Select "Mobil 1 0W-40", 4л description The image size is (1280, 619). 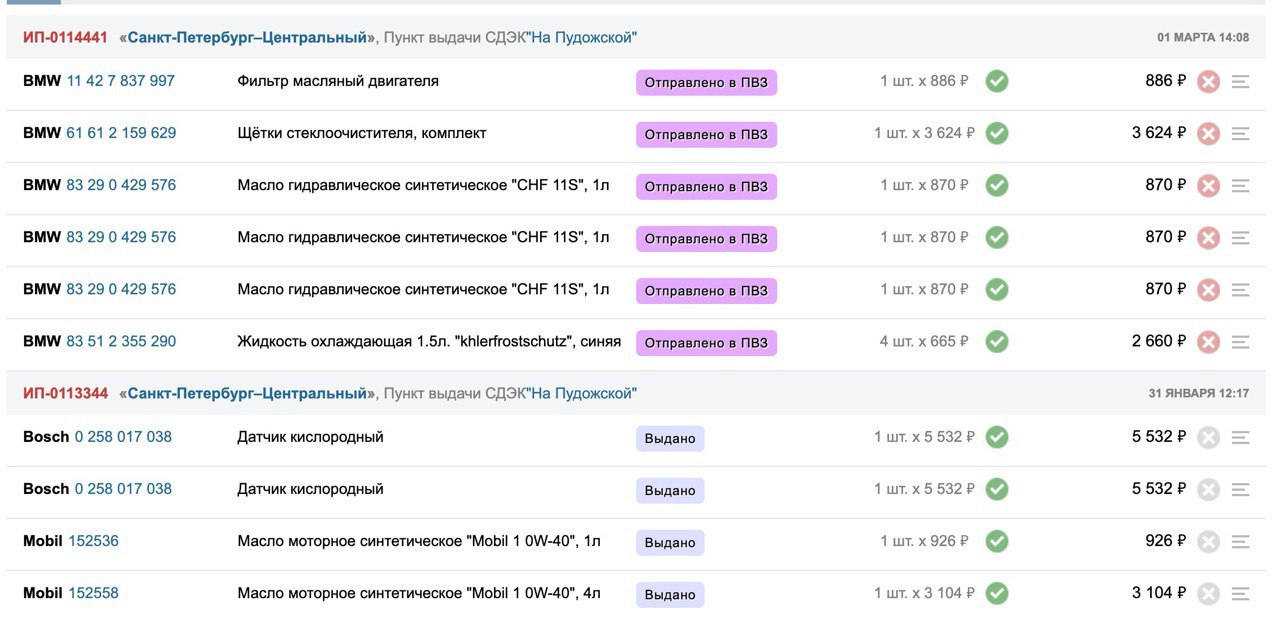pyautogui.click(x=419, y=593)
